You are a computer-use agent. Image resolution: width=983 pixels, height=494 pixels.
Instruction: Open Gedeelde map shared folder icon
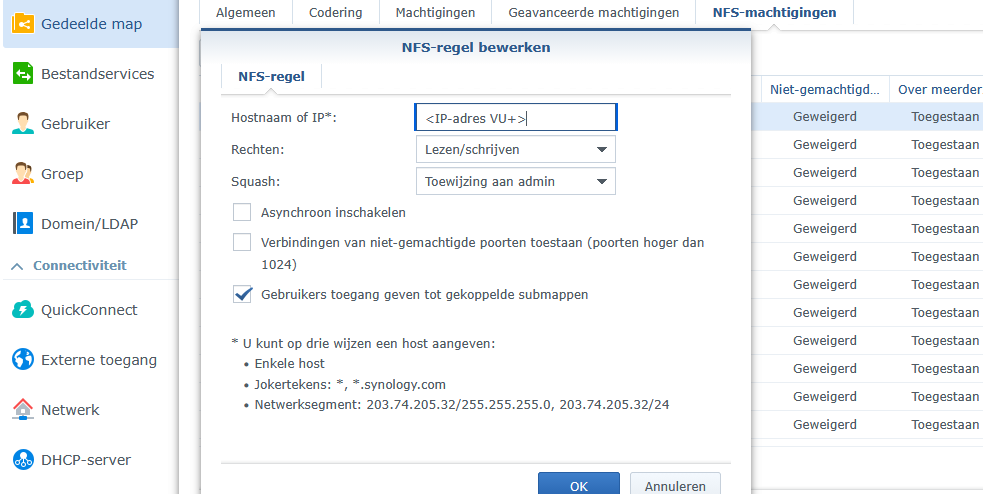(x=23, y=24)
